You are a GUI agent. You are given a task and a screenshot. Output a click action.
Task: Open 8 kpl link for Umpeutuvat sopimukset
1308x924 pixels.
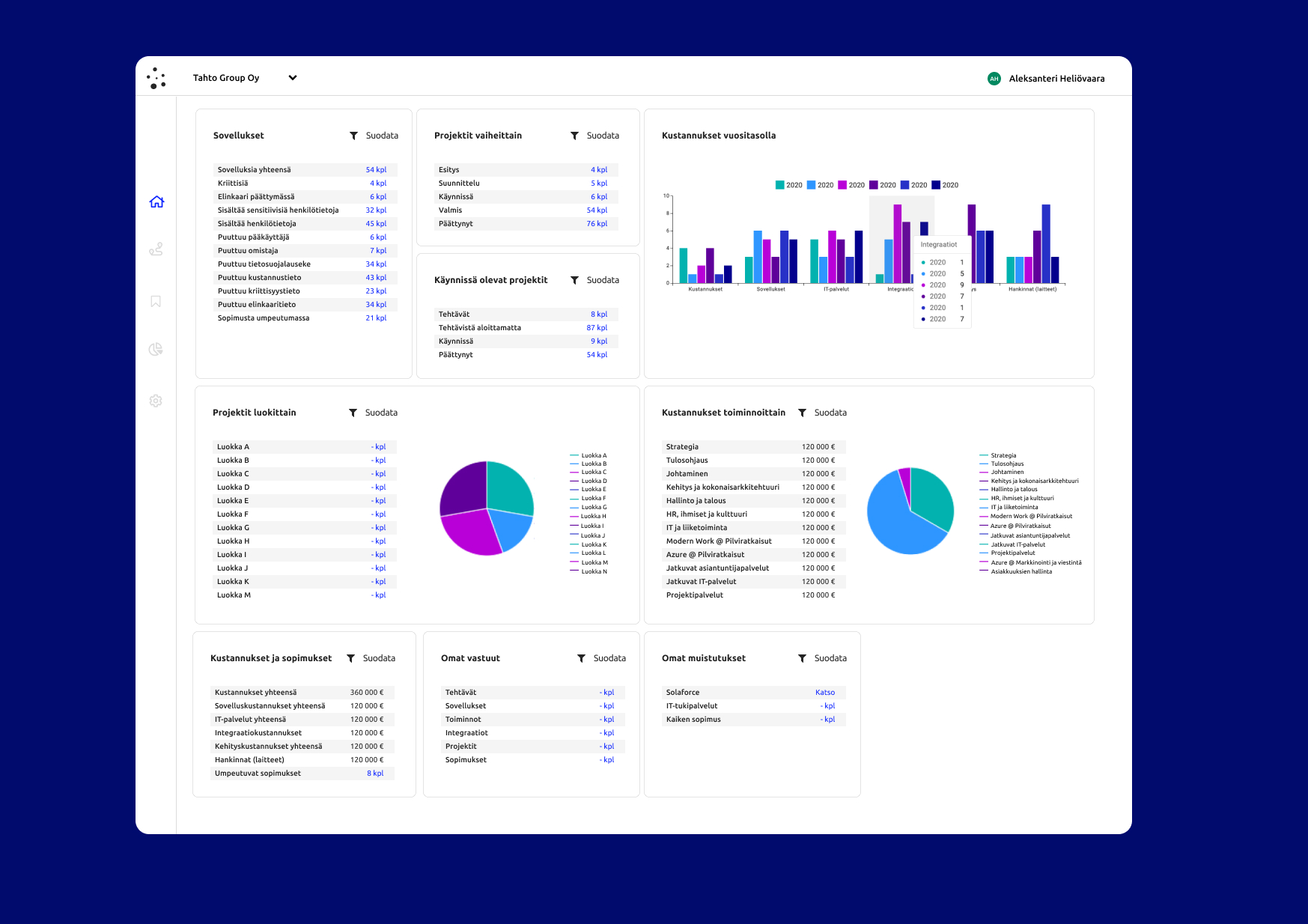[x=375, y=773]
